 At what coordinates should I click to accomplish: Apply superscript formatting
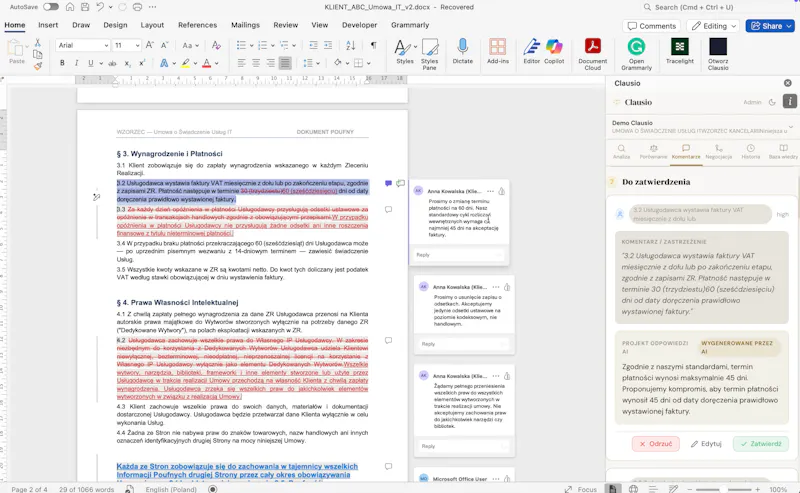tap(142, 63)
